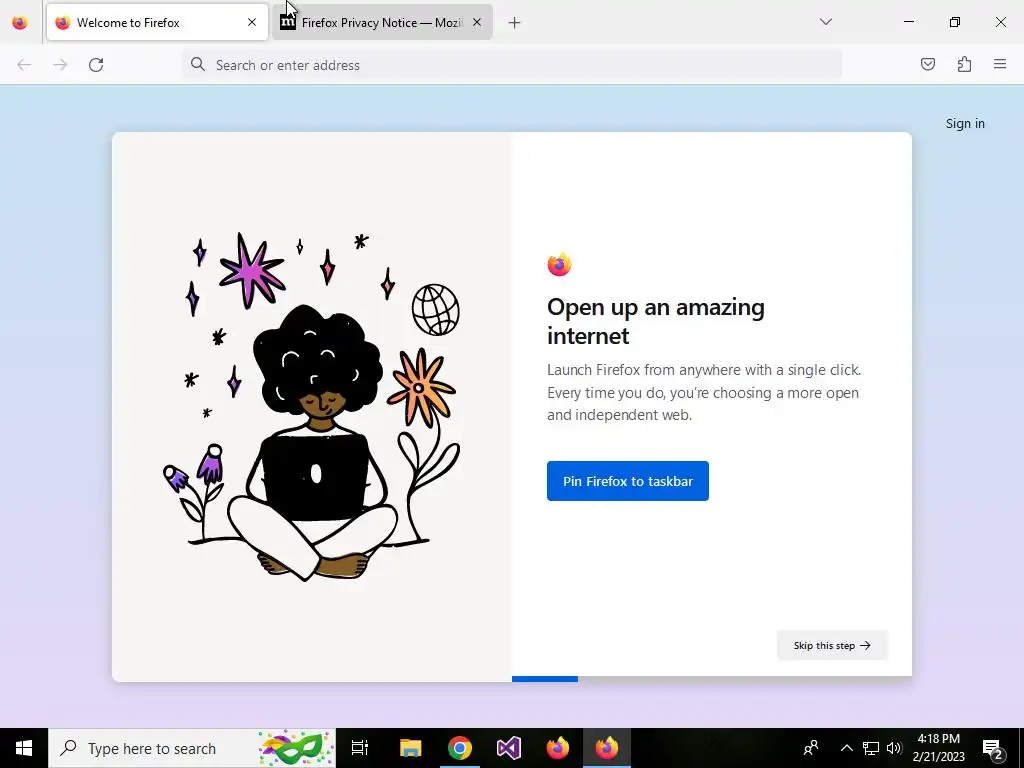Close the Firefox Privacy Notice tab

click(x=477, y=23)
